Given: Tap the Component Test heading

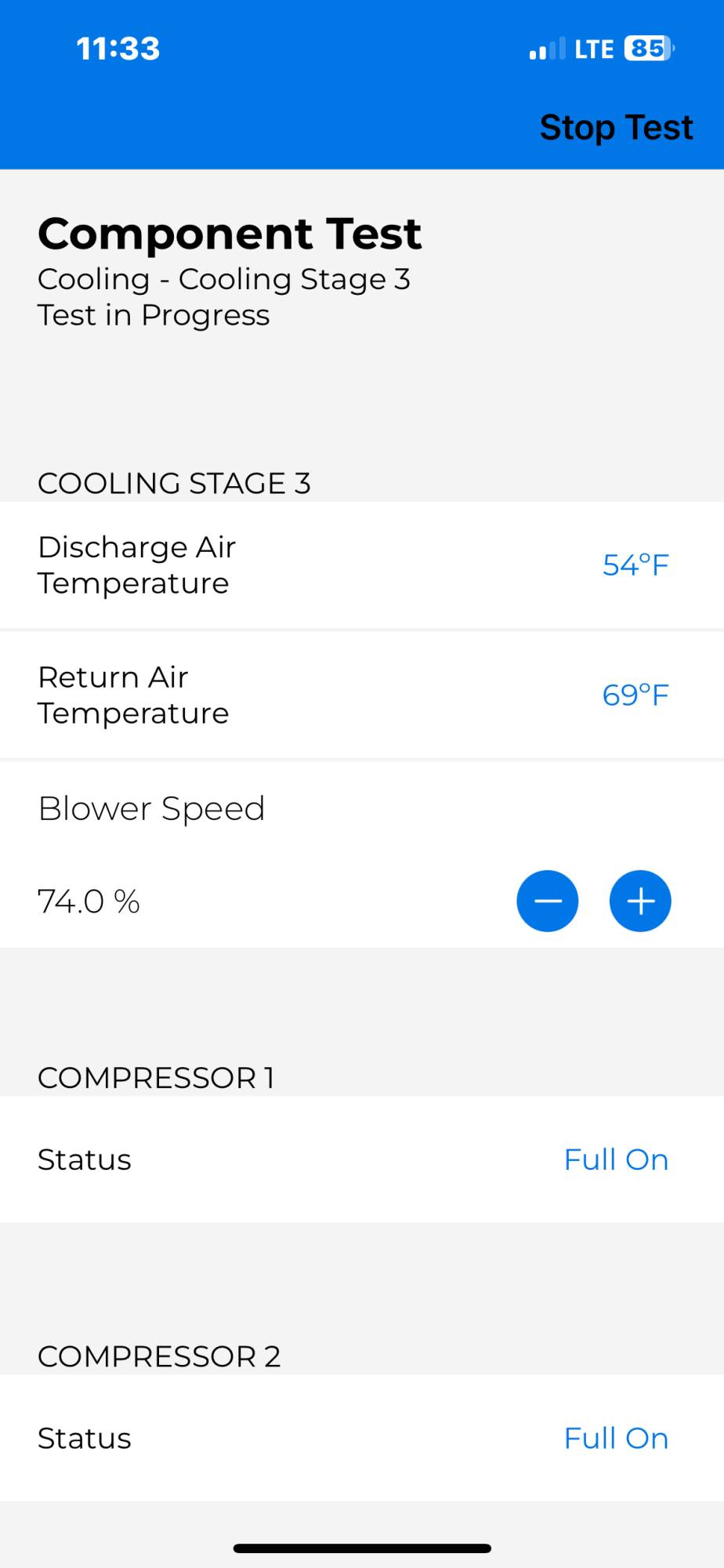Looking at the screenshot, I should (x=230, y=234).
